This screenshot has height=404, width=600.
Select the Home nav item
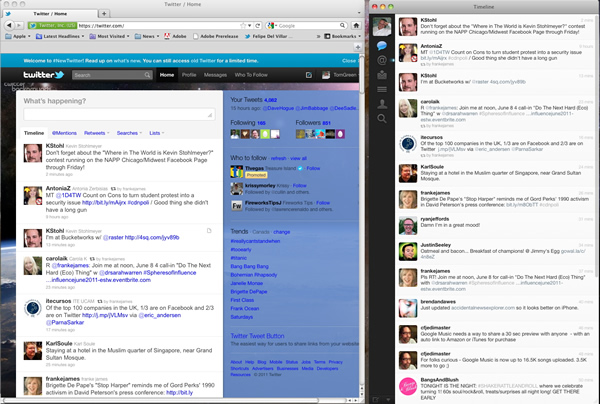pos(167,75)
